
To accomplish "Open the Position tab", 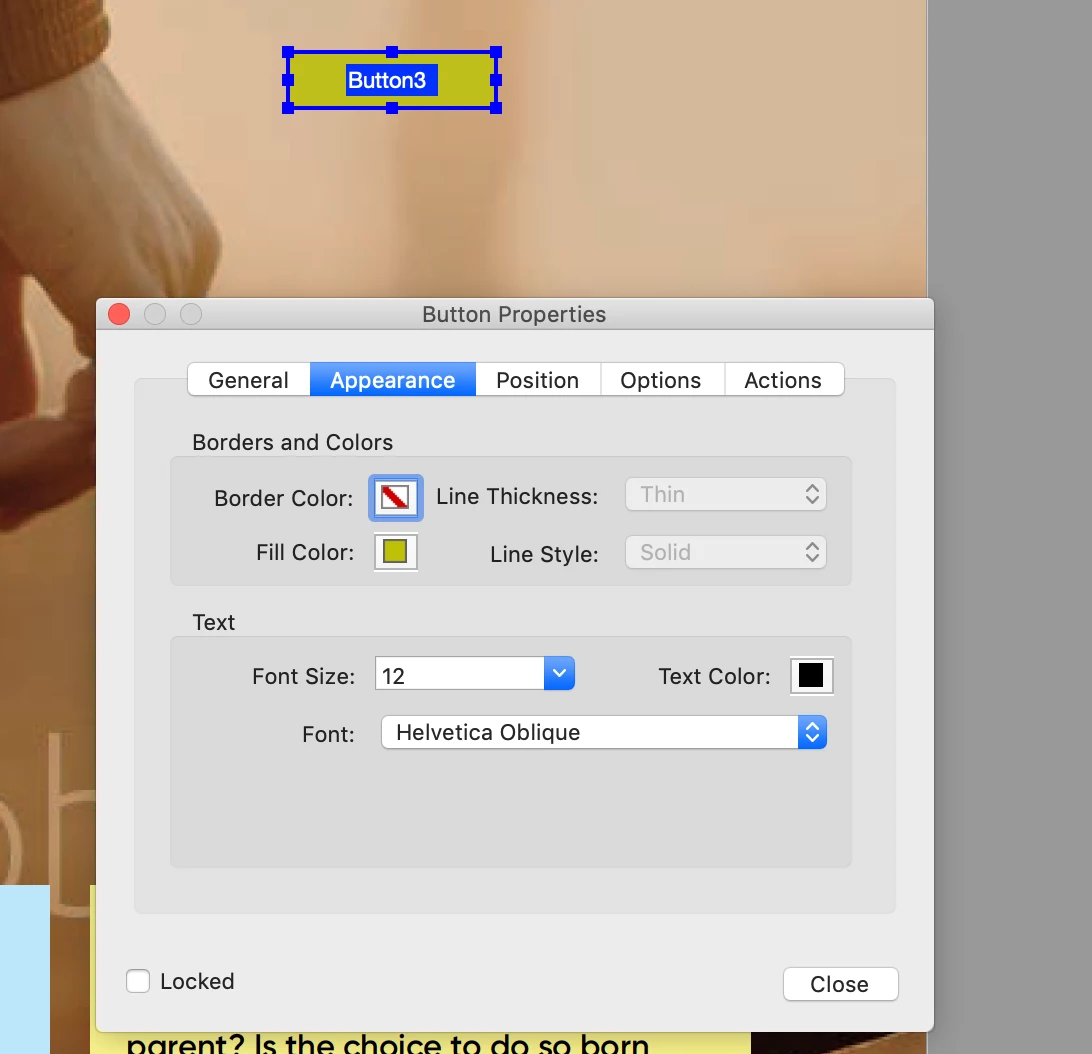I will tap(538, 380).
